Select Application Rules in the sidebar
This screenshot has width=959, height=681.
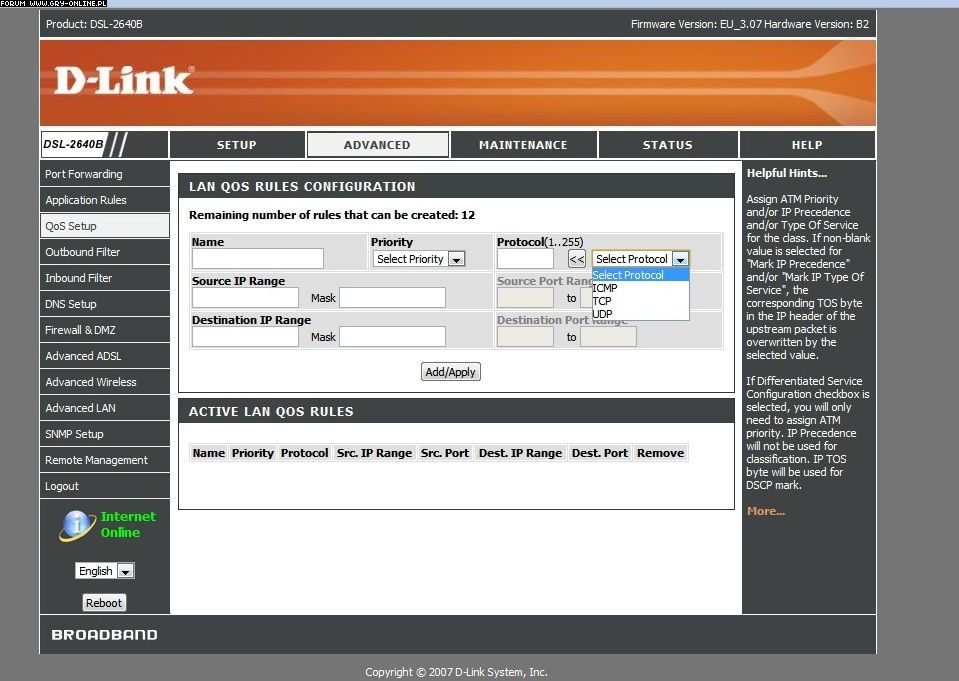(105, 200)
